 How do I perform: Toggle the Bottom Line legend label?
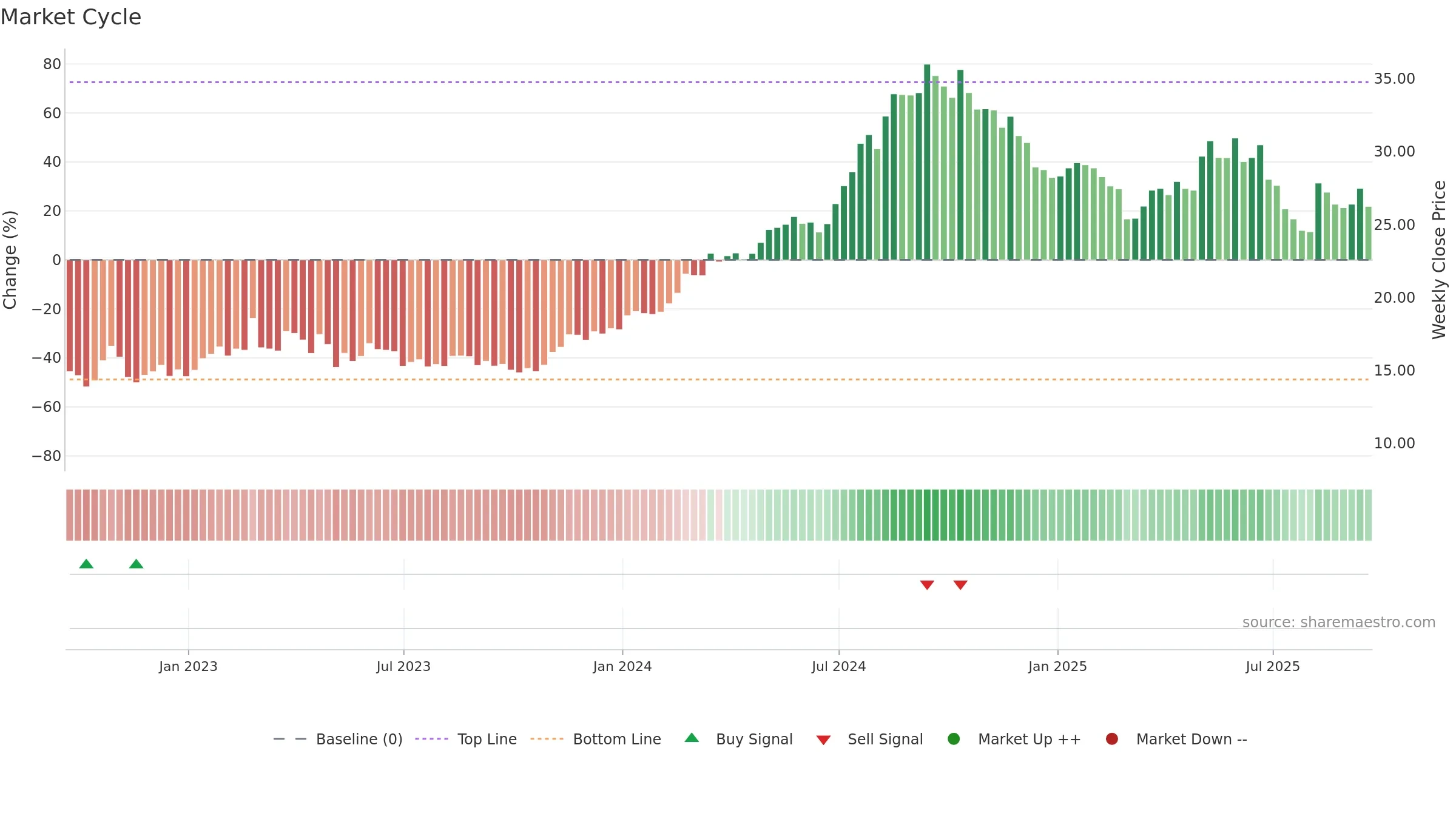[617, 739]
